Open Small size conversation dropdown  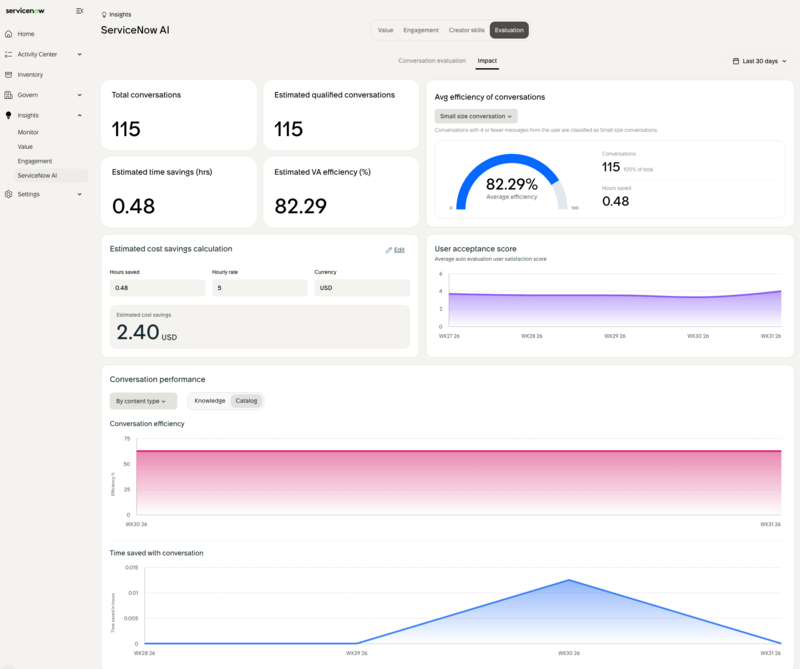pos(476,116)
